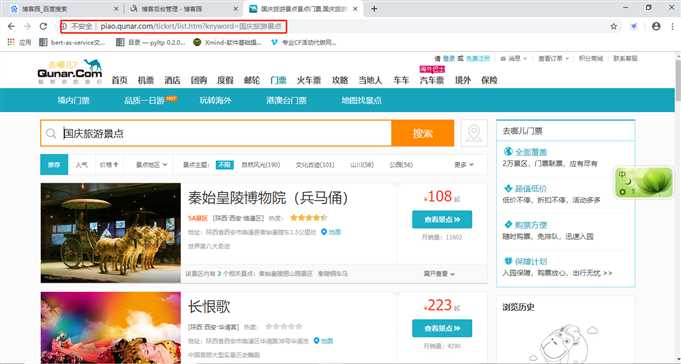Viewport: 681px width, 364px height.
Task: Open 汽车票 in main navigation
Action: tap(432, 80)
